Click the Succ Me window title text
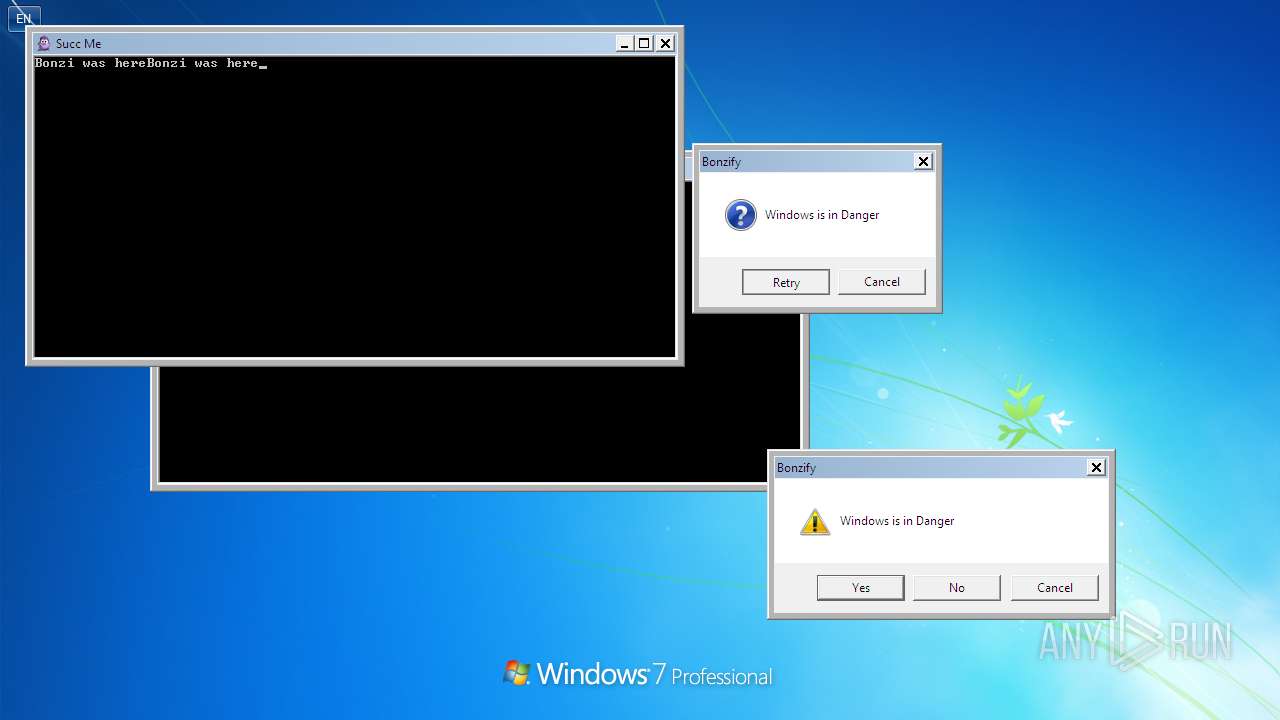Viewport: 1280px width, 720px height. (x=78, y=44)
